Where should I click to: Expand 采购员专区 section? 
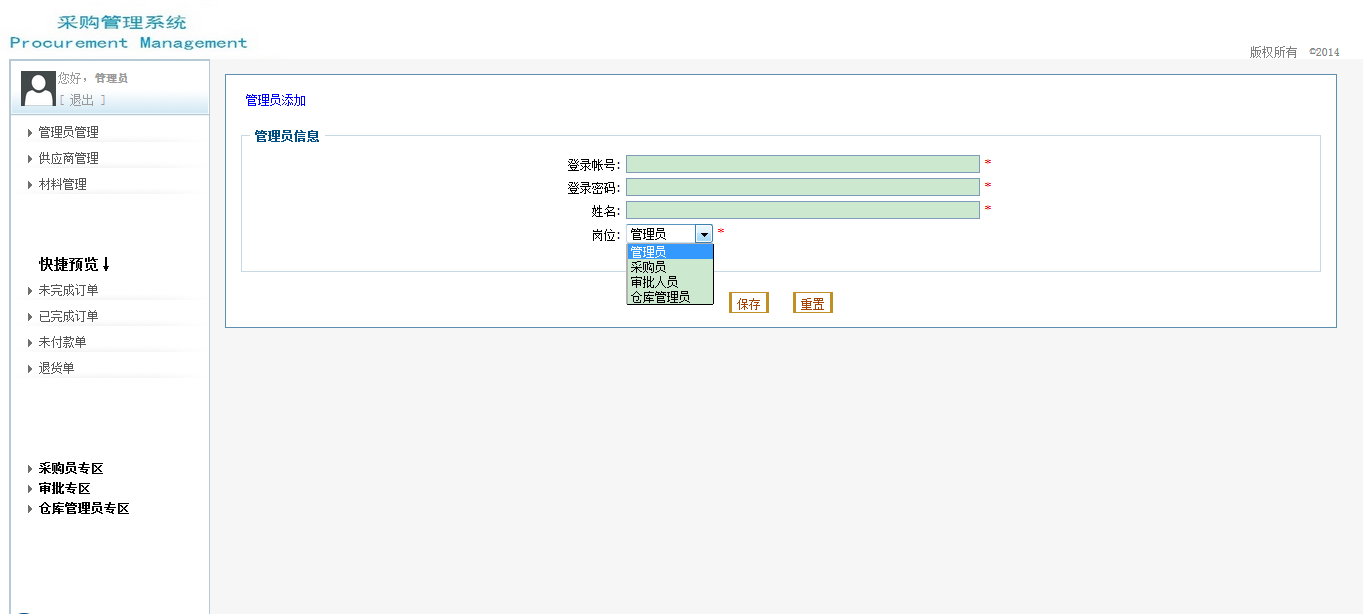click(71, 468)
